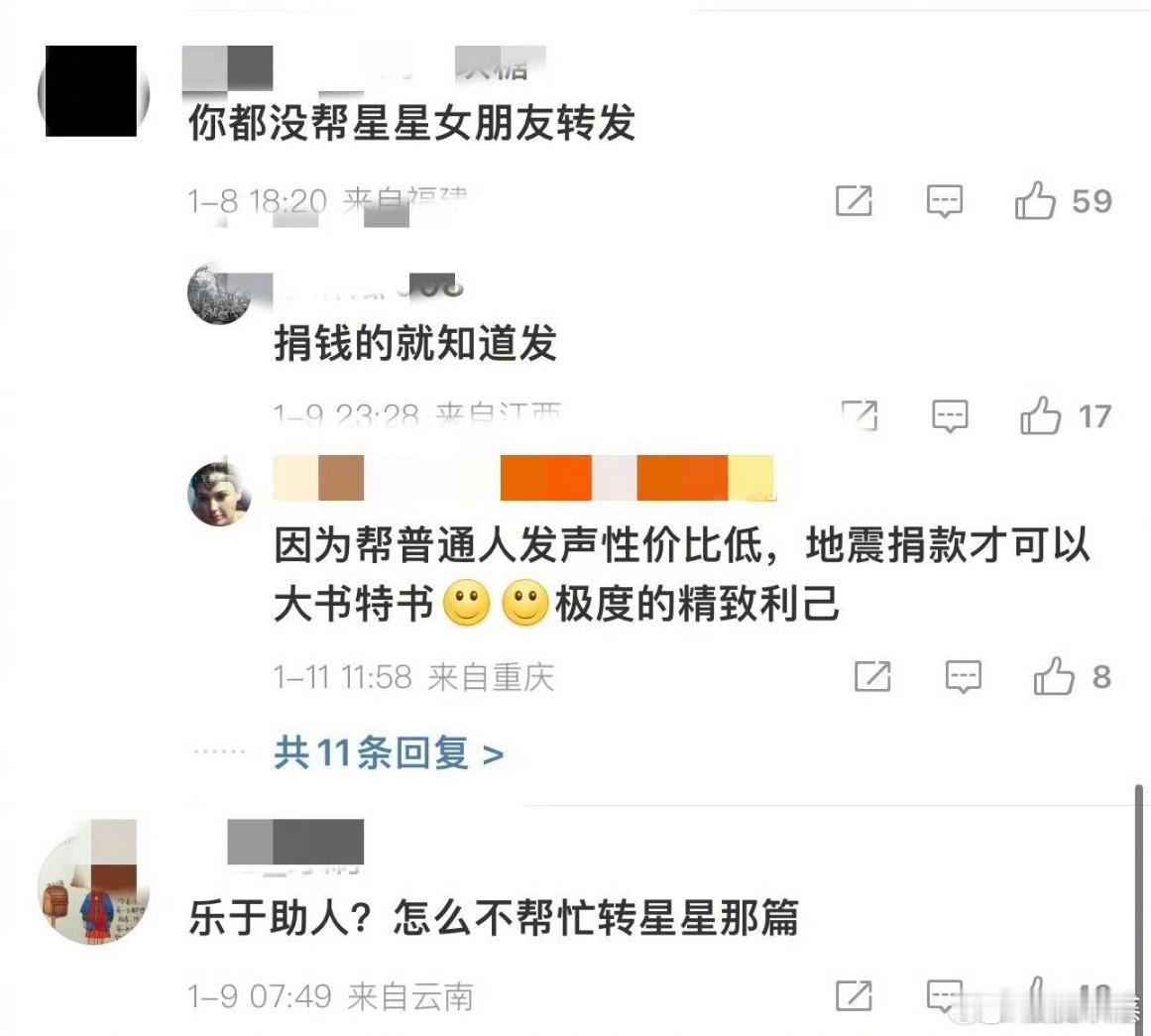Reply to the 因为帮普通人发声 comment

(x=963, y=676)
